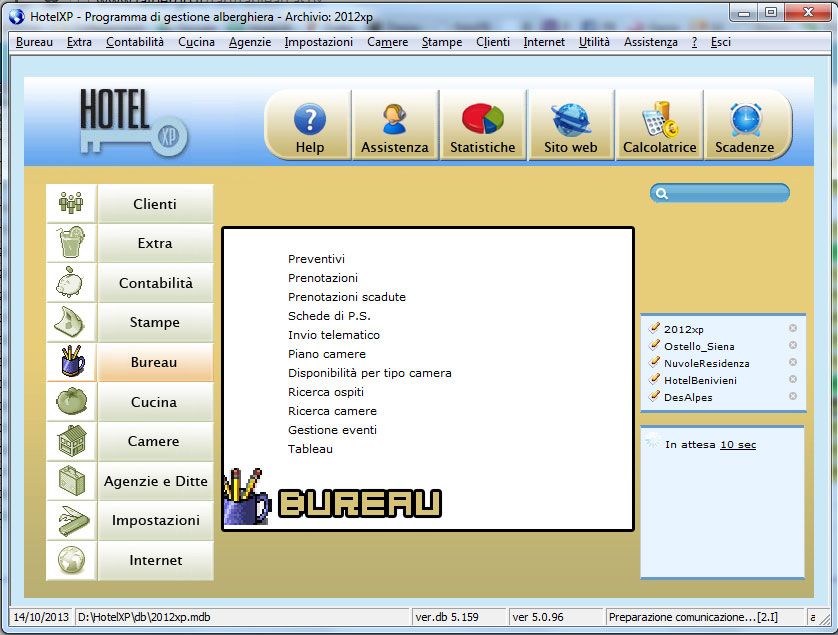Click the Clienti sidebar button
The height and width of the screenshot is (635, 838).
pos(155,204)
